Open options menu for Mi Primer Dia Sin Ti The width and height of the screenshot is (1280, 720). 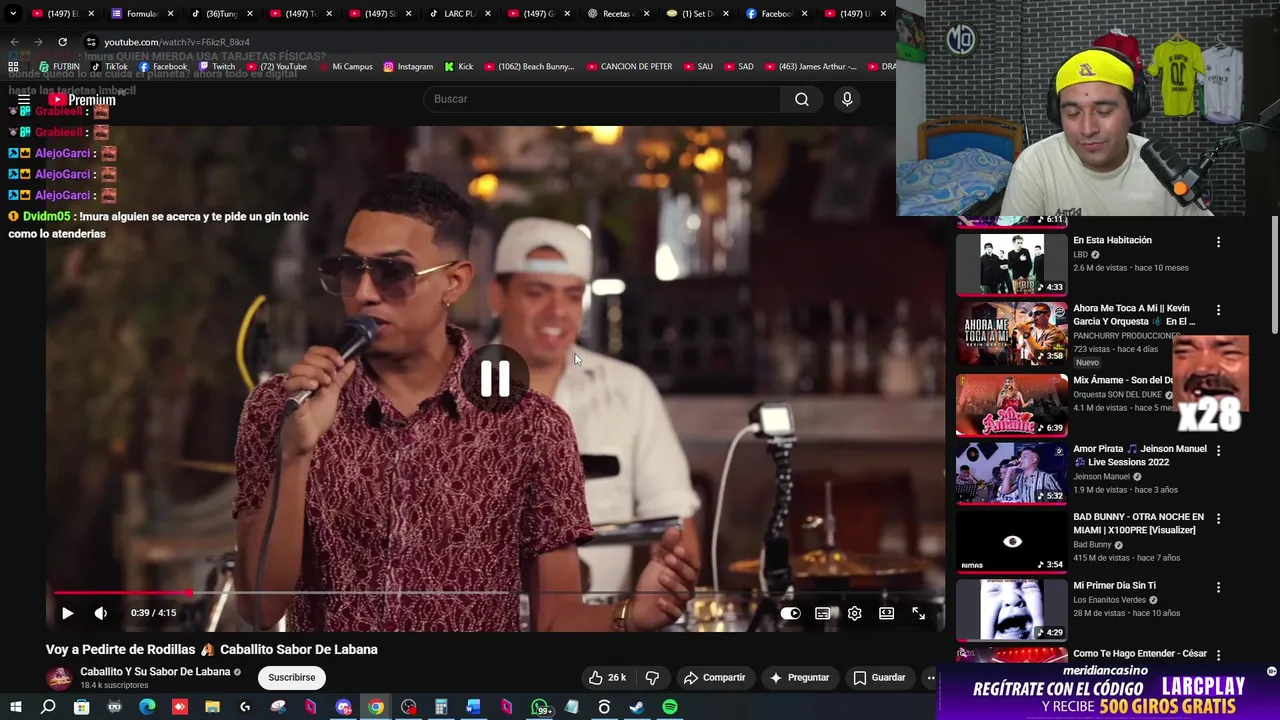click(x=1218, y=587)
